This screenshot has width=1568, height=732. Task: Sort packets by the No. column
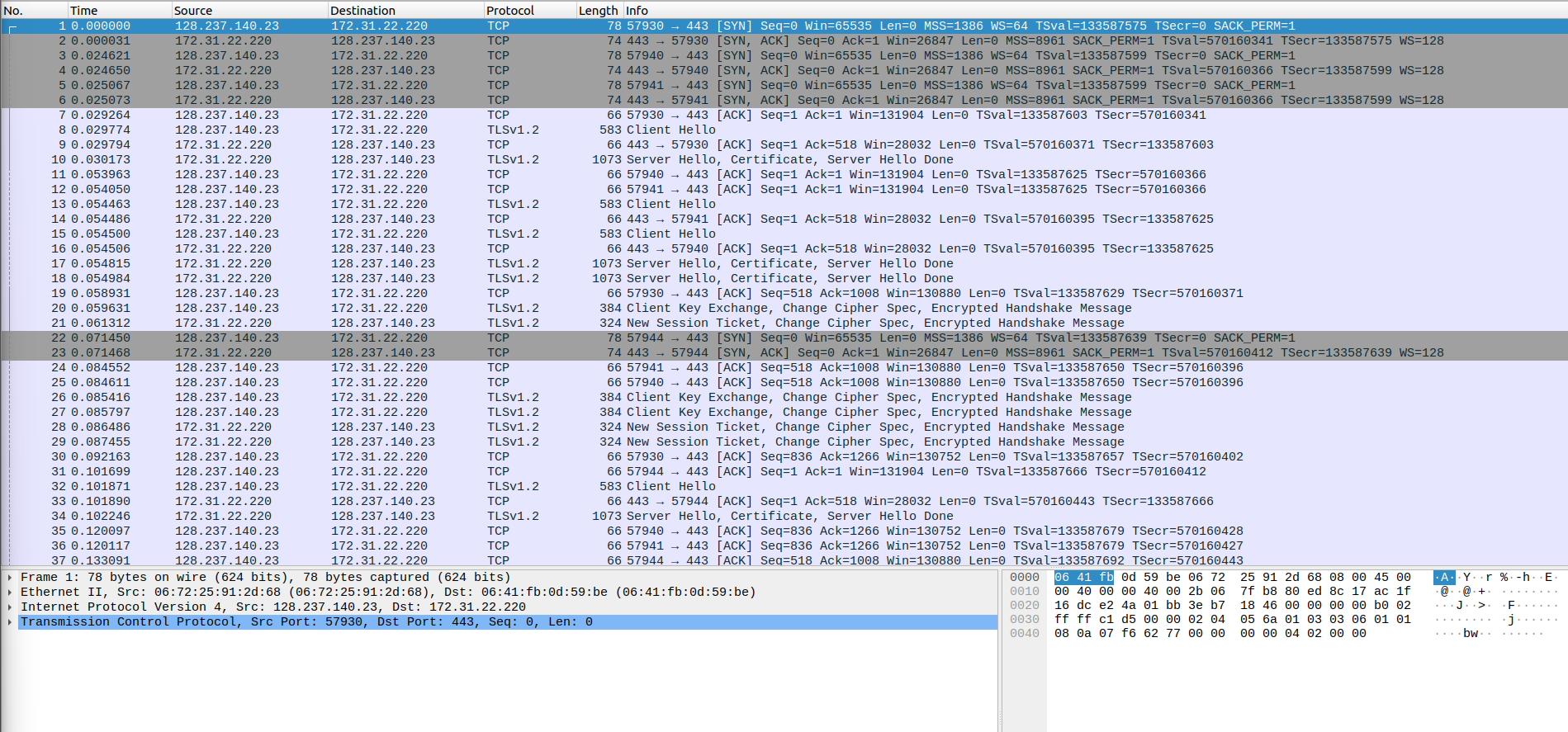tap(34, 10)
